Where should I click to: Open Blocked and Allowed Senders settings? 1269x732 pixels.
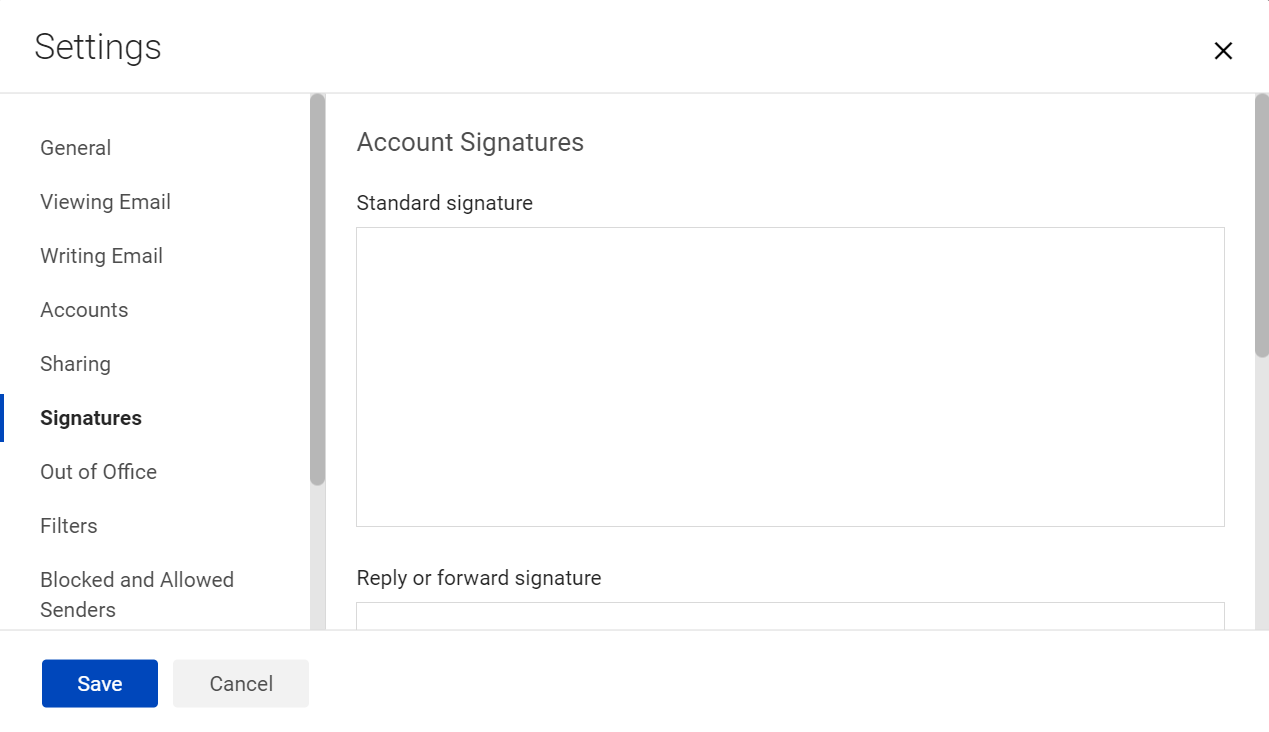(x=137, y=594)
